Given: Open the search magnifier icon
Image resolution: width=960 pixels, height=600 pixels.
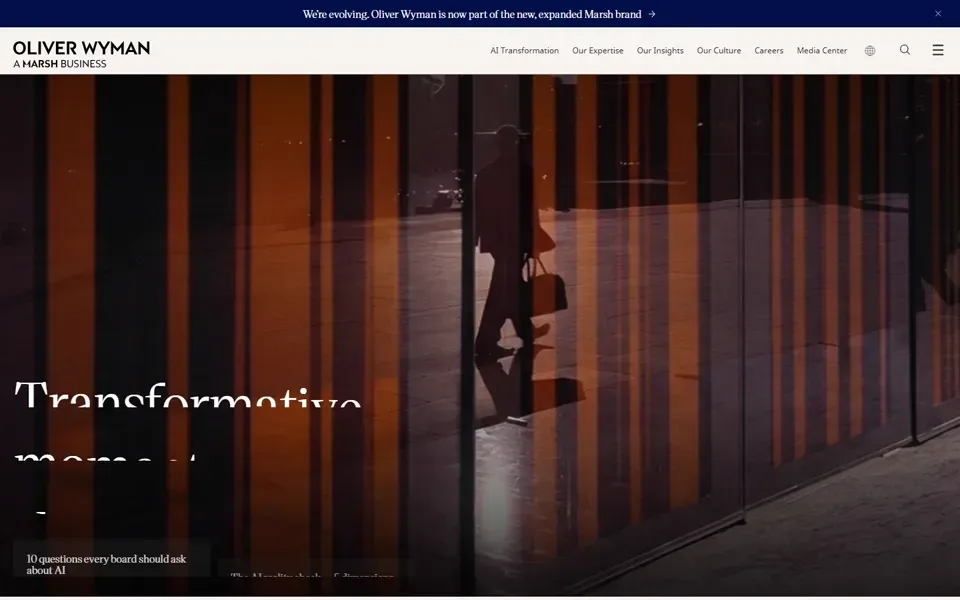Looking at the screenshot, I should (x=904, y=50).
